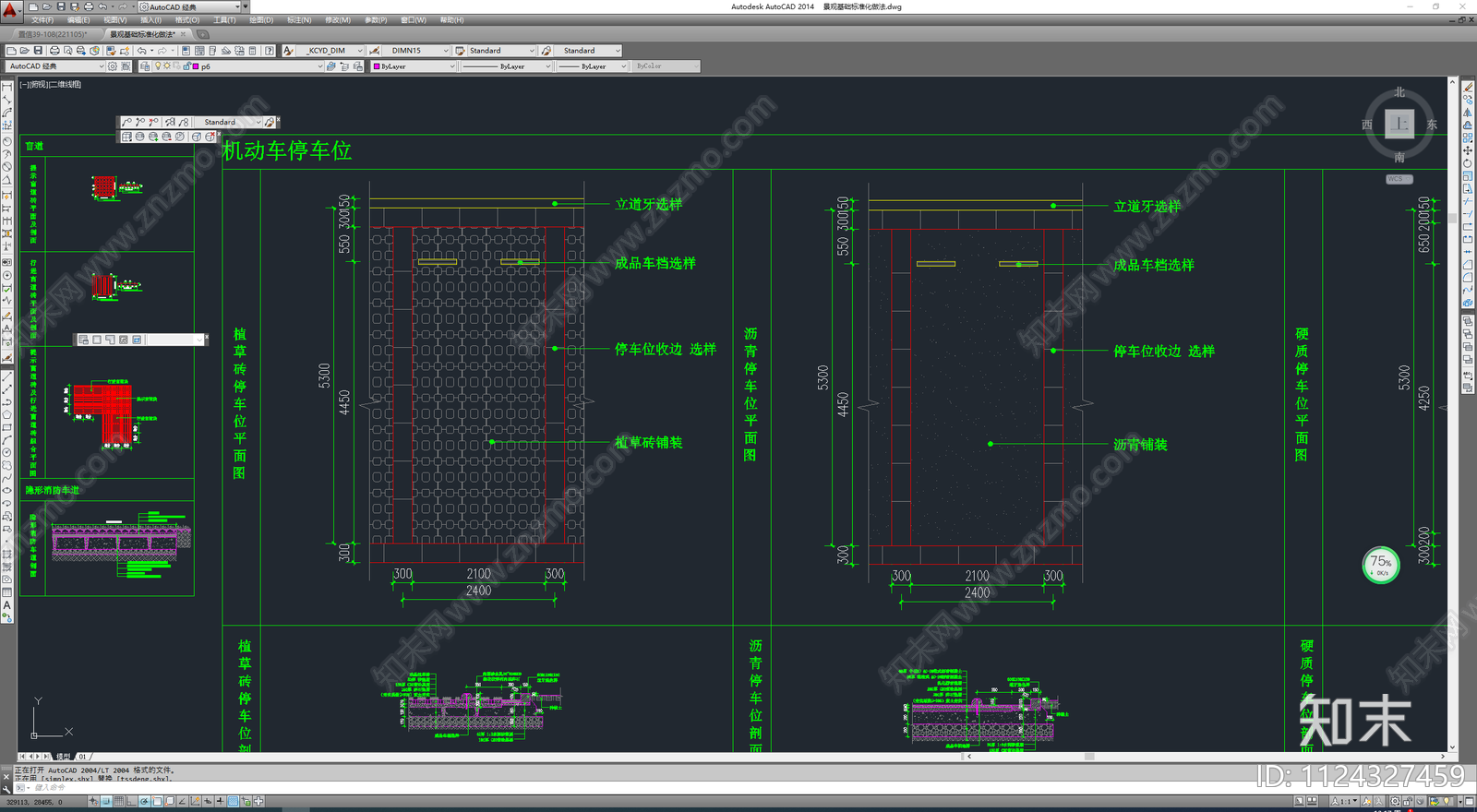
Task: Click the Table Style icon
Action: [x=460, y=51]
